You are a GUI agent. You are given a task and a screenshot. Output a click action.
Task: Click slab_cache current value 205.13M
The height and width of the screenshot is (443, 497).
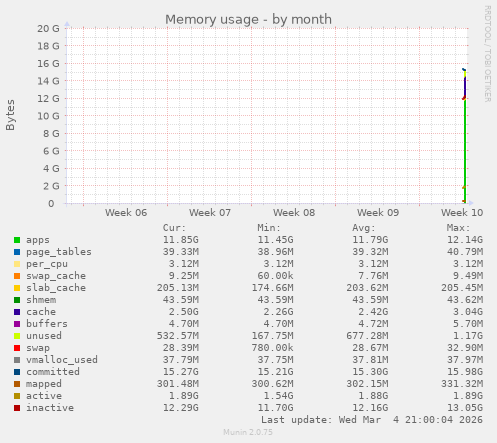click(x=178, y=288)
